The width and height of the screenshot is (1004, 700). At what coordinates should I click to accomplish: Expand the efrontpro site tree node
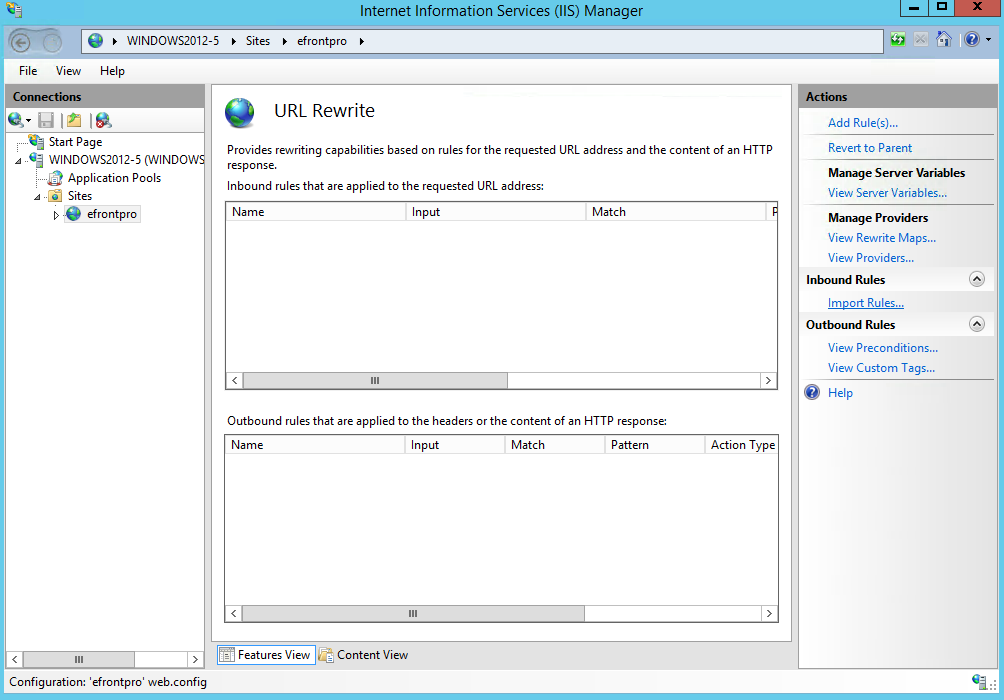(x=56, y=215)
